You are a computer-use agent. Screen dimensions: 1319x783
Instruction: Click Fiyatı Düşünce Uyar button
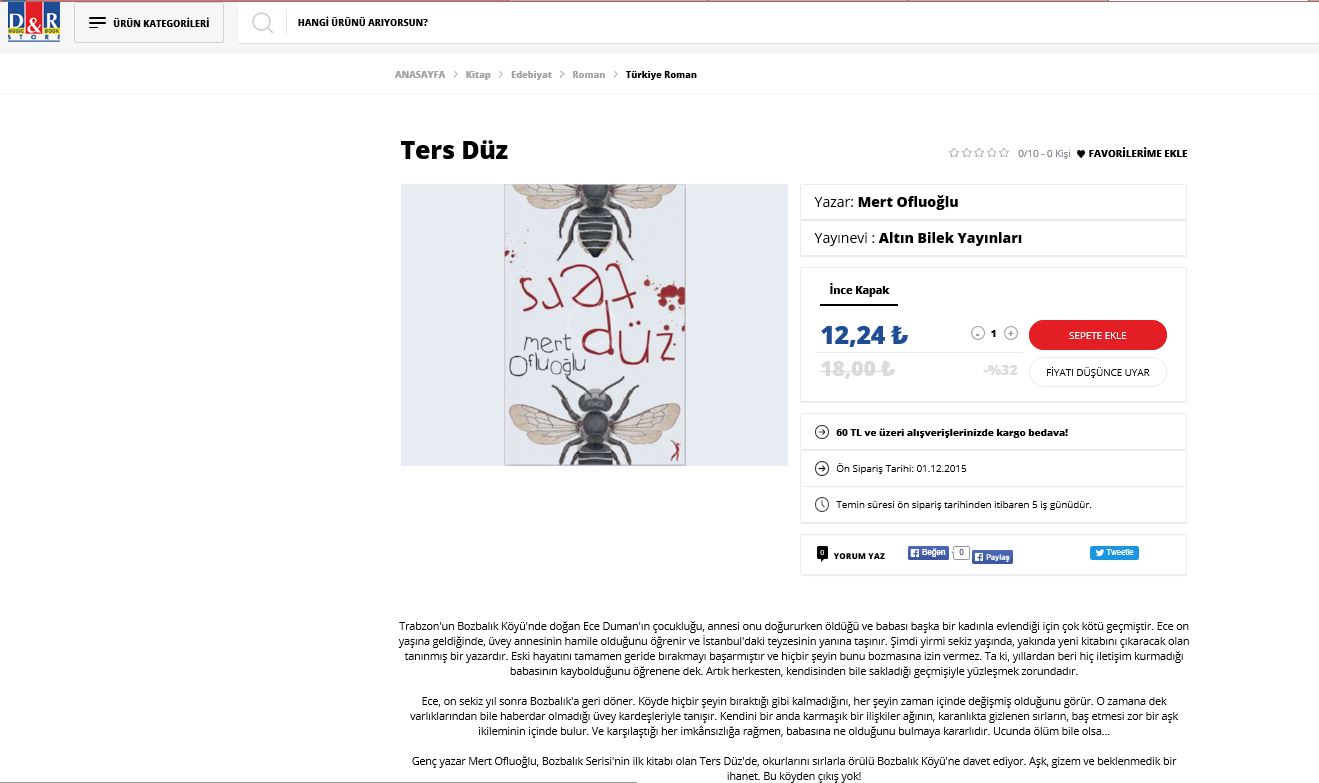[x=1098, y=372]
